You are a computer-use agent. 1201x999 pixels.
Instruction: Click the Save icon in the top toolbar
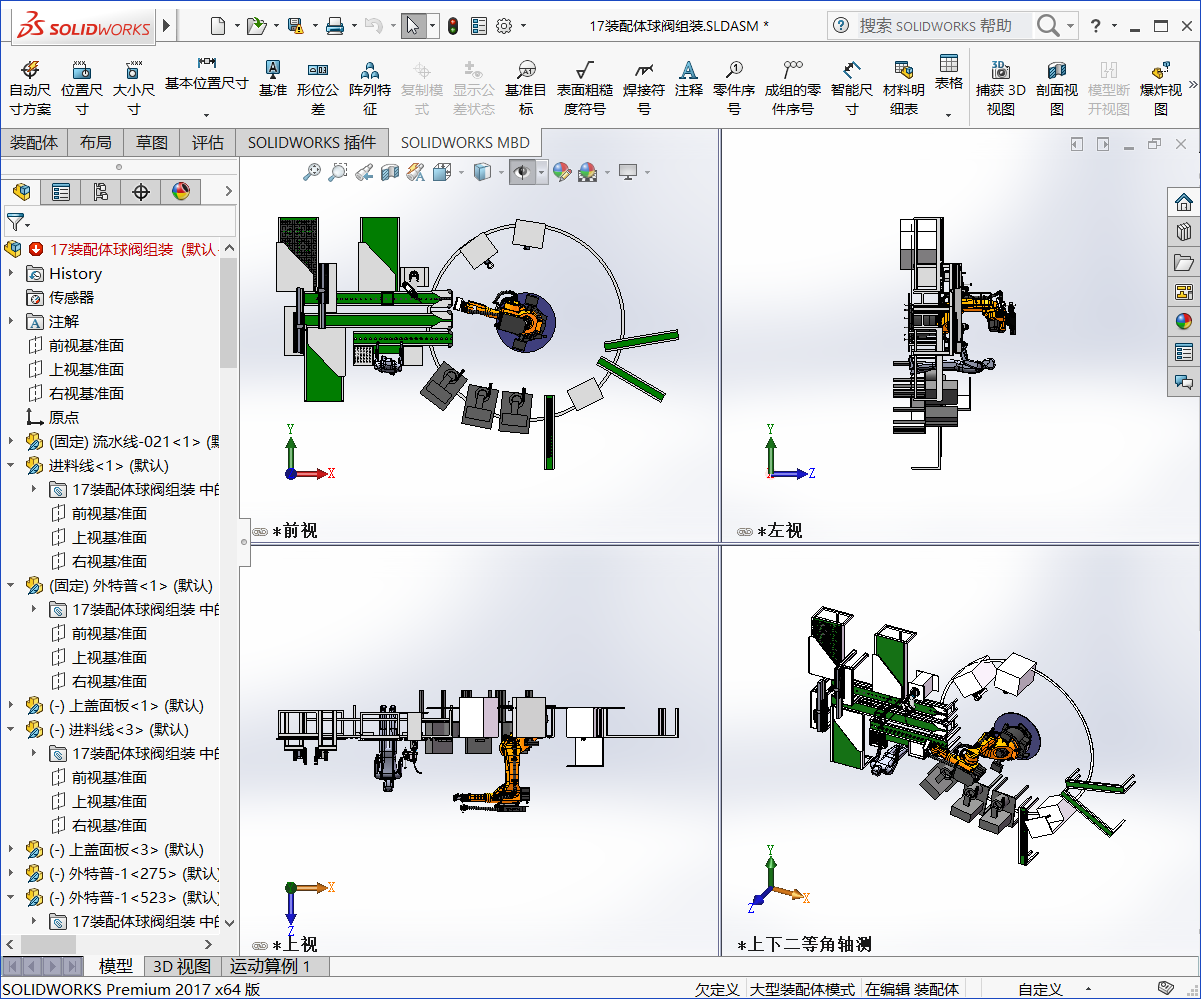(295, 25)
